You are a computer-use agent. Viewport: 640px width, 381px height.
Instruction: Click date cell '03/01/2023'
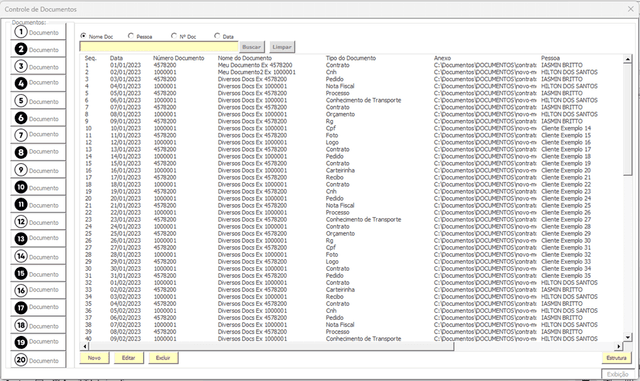[x=125, y=79]
